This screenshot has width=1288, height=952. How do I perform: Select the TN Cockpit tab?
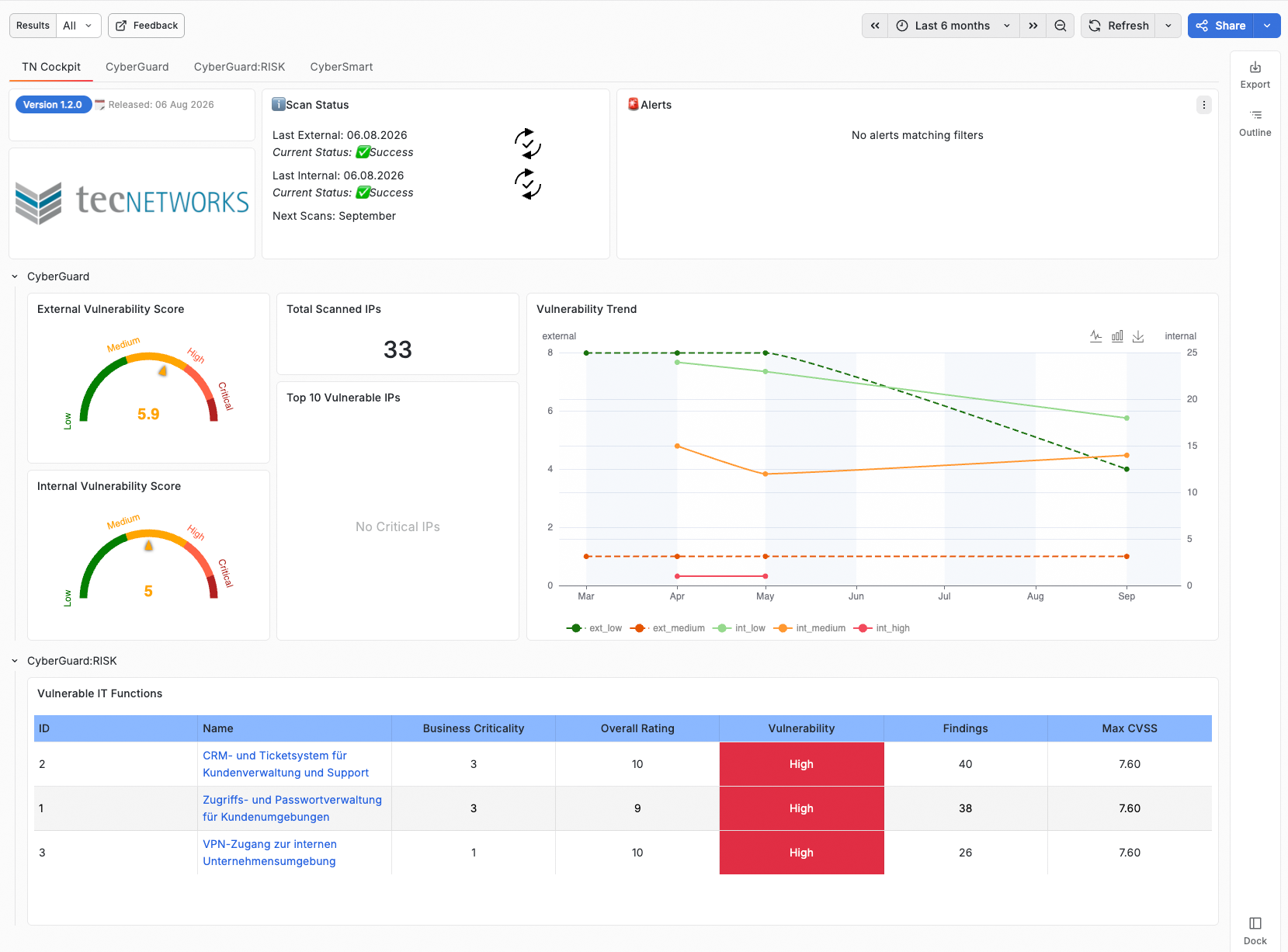[x=51, y=67]
